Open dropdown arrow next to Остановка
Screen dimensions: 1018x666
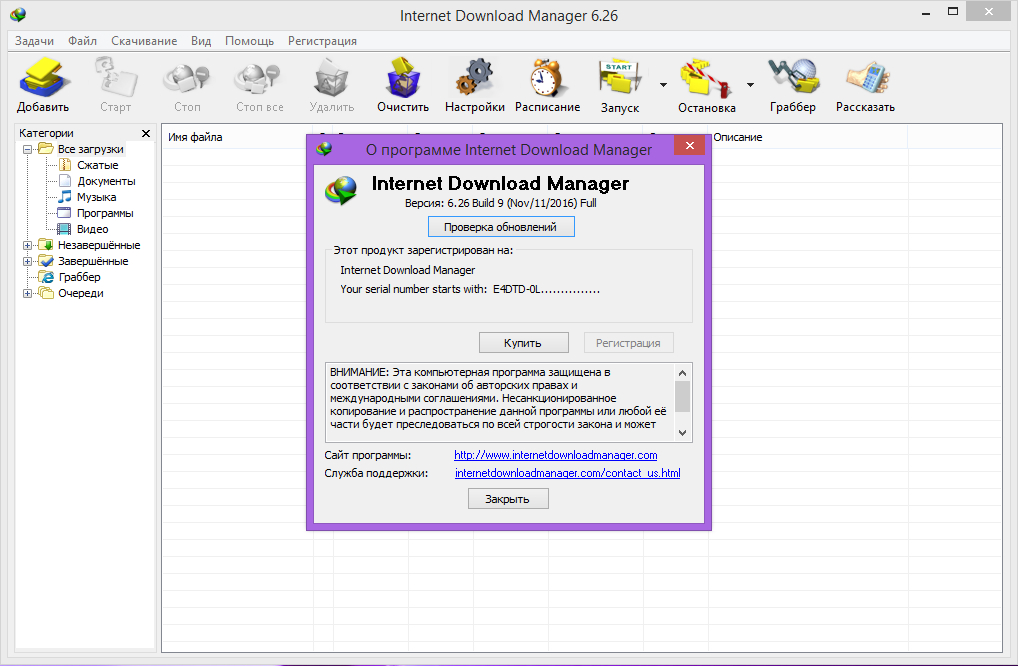(x=750, y=85)
